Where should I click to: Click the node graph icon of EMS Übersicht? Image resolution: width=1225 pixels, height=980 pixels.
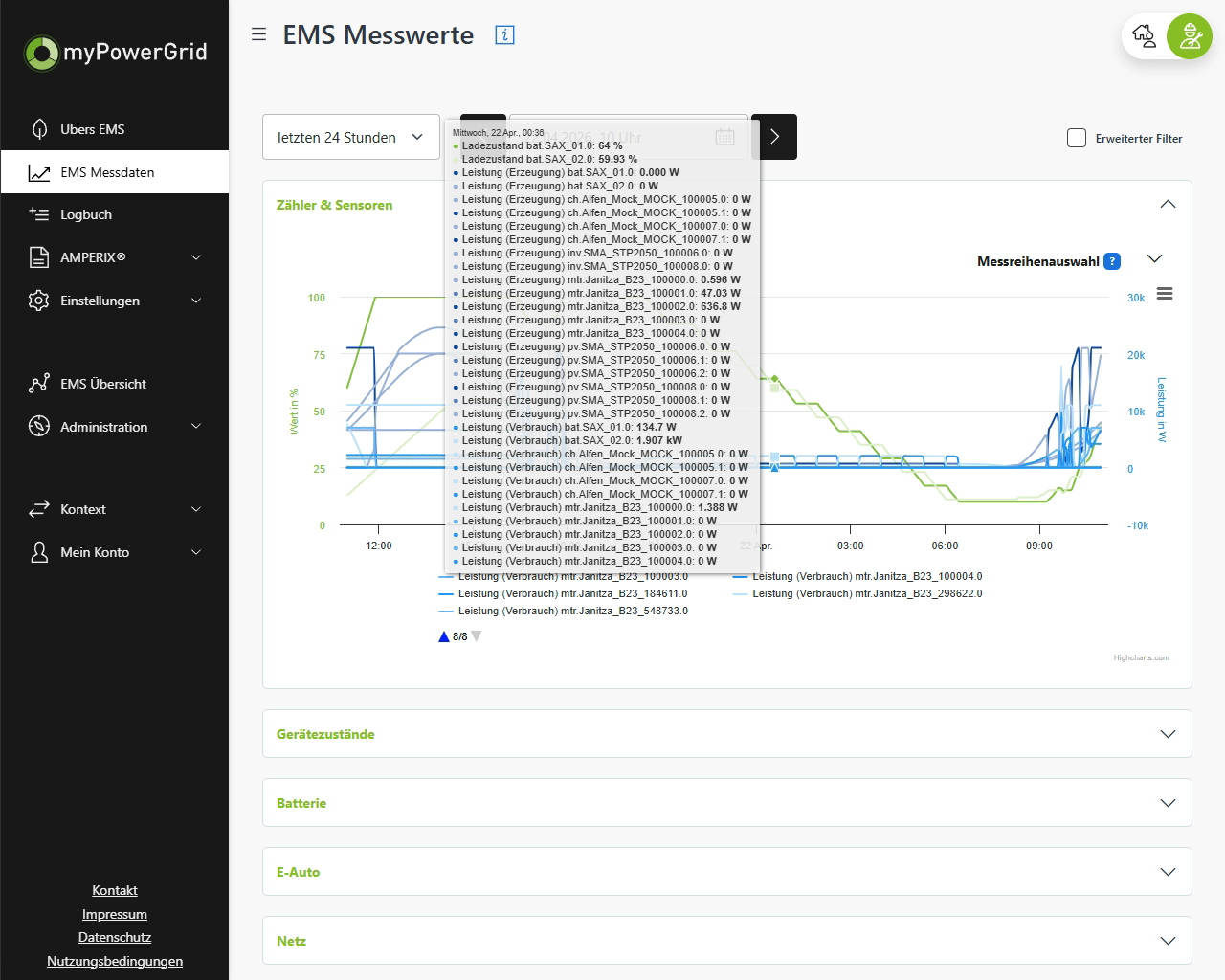click(x=39, y=384)
